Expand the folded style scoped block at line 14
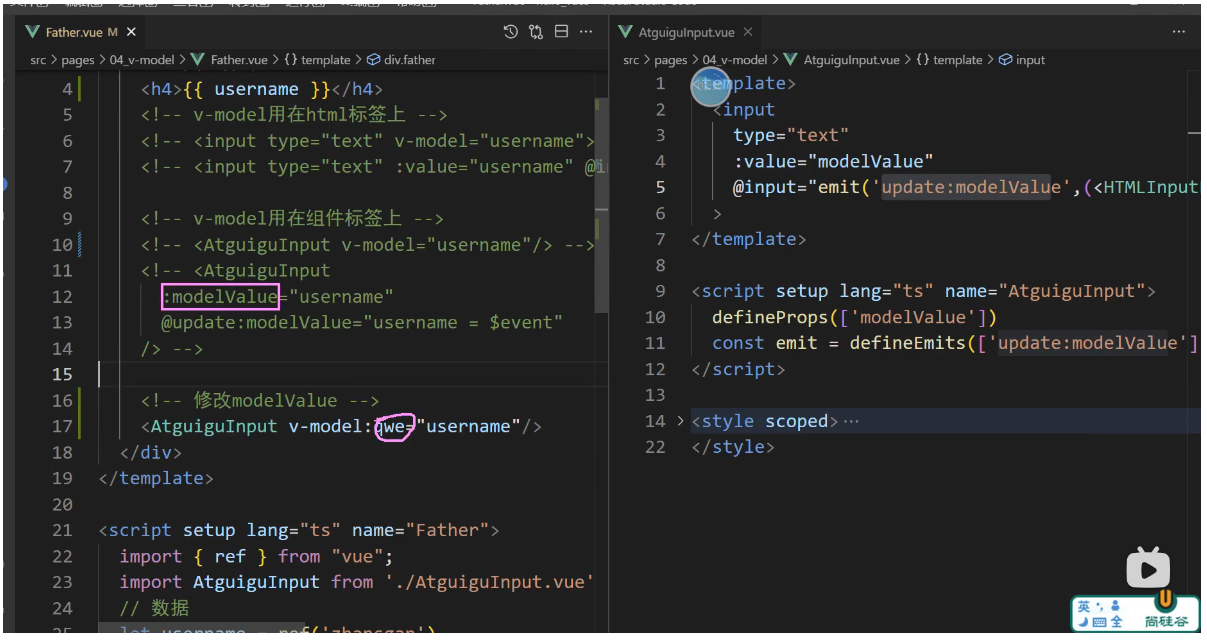The width and height of the screenshot is (1207, 640). (681, 421)
